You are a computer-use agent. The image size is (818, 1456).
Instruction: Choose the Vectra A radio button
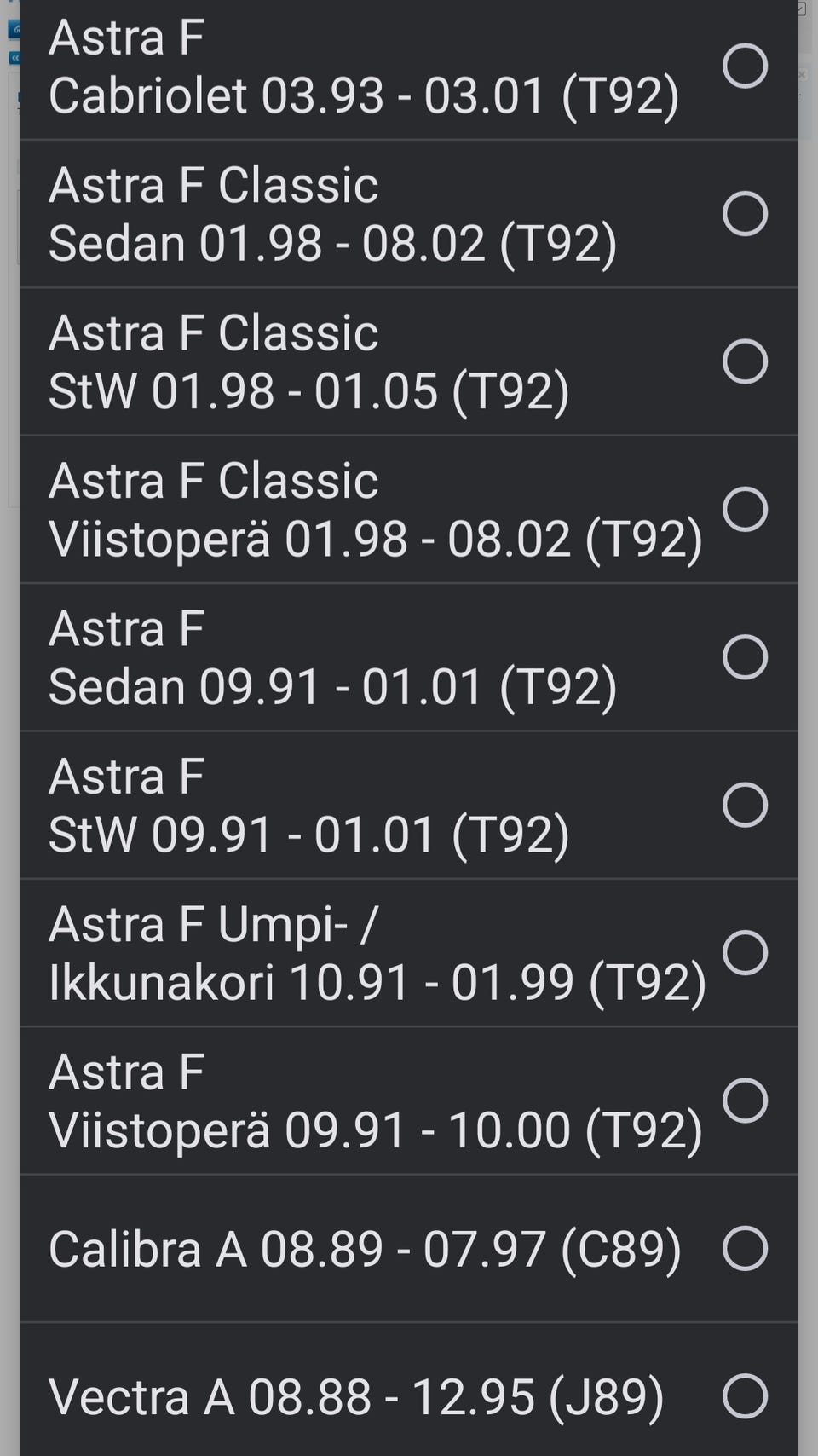(745, 1396)
